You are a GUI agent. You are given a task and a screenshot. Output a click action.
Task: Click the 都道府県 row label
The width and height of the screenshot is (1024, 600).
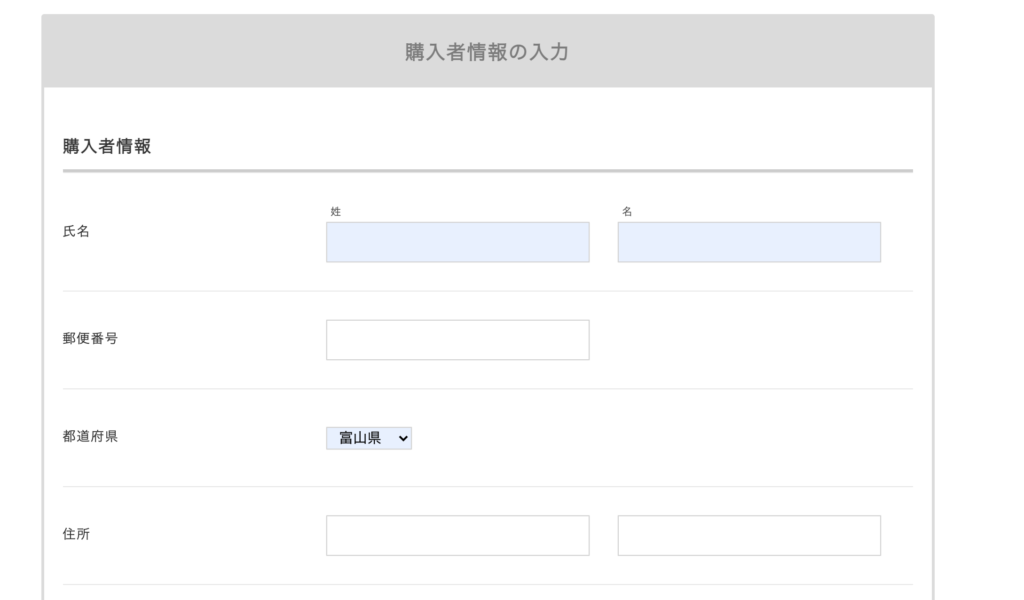pyautogui.click(x=90, y=436)
